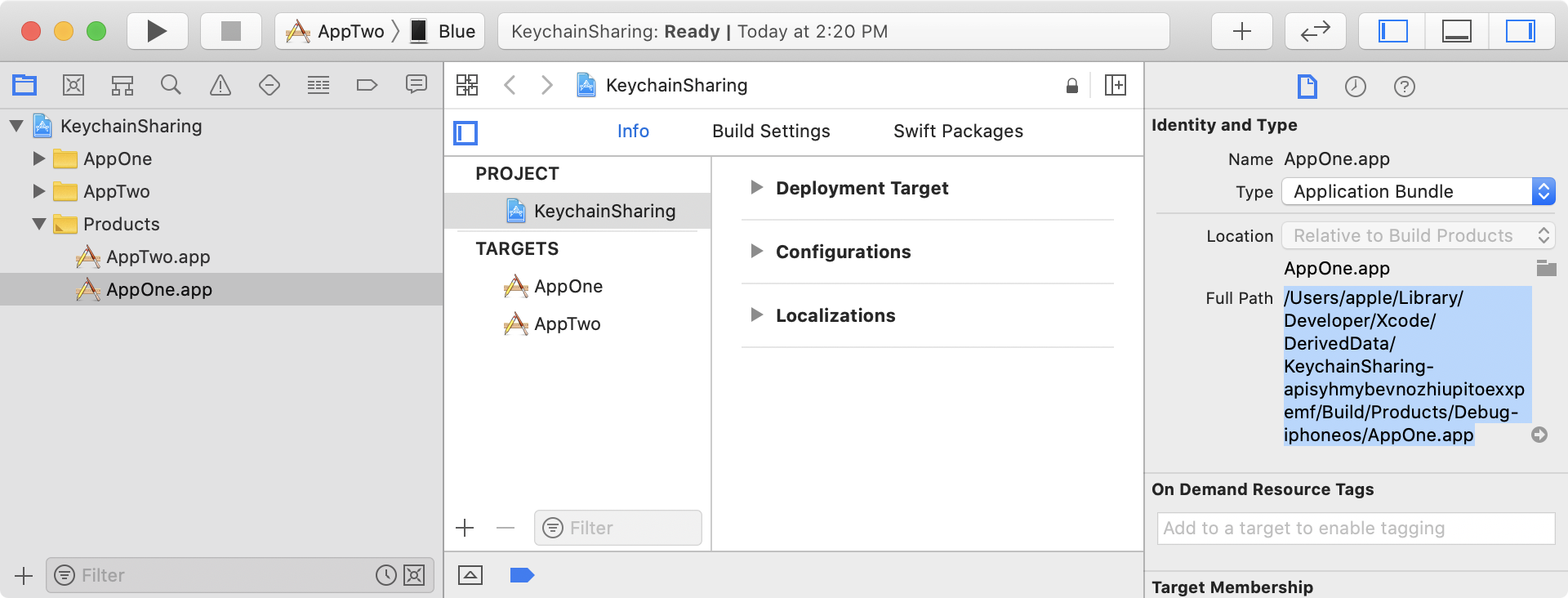Image resolution: width=1568 pixels, height=598 pixels.
Task: Open the Type Application Bundle dropdown
Action: (x=1419, y=191)
